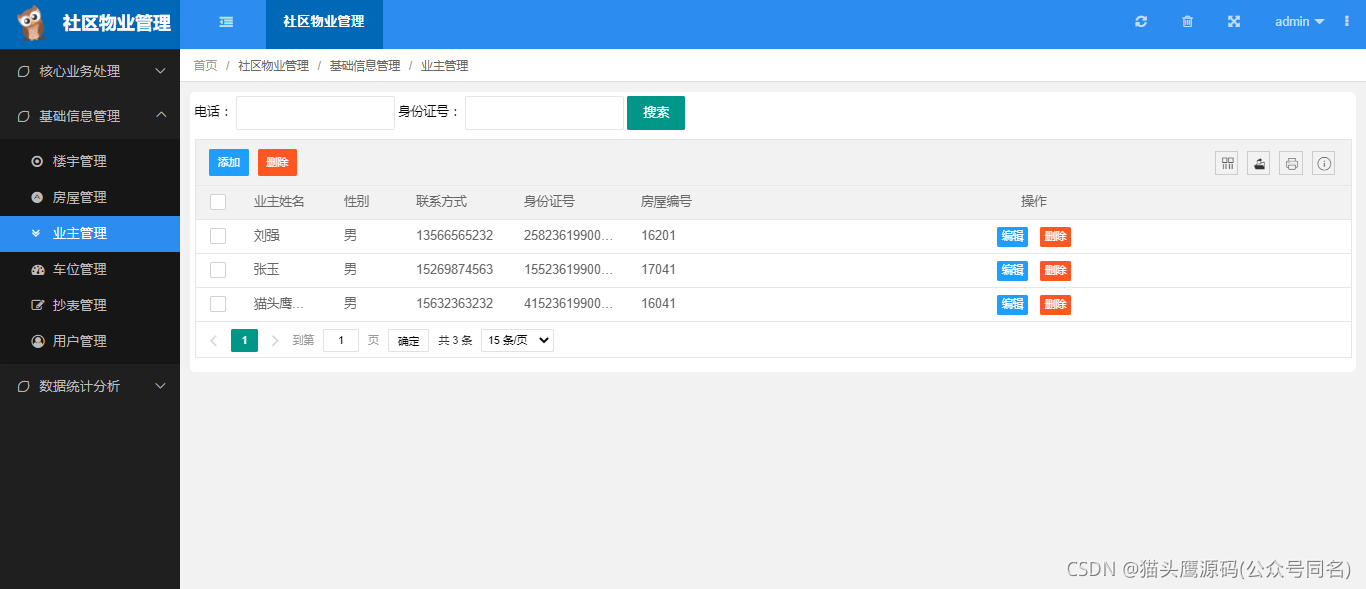Open the column filter grid icon
The width and height of the screenshot is (1366, 589).
pyautogui.click(x=1227, y=163)
